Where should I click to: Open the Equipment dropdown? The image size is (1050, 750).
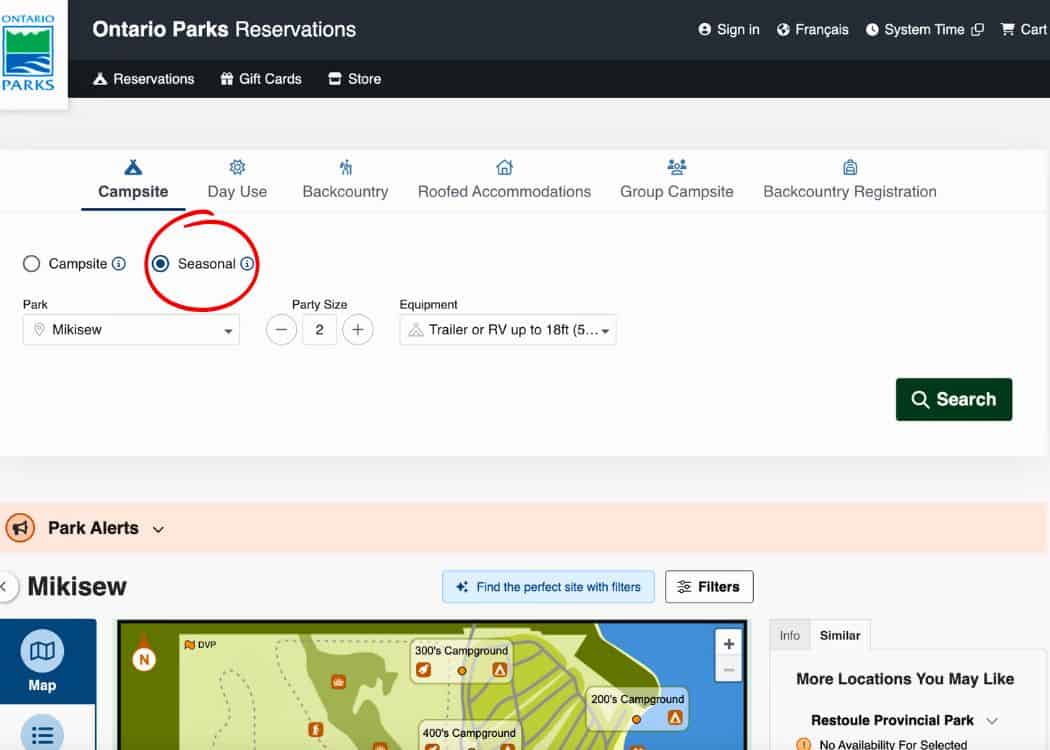pos(508,329)
